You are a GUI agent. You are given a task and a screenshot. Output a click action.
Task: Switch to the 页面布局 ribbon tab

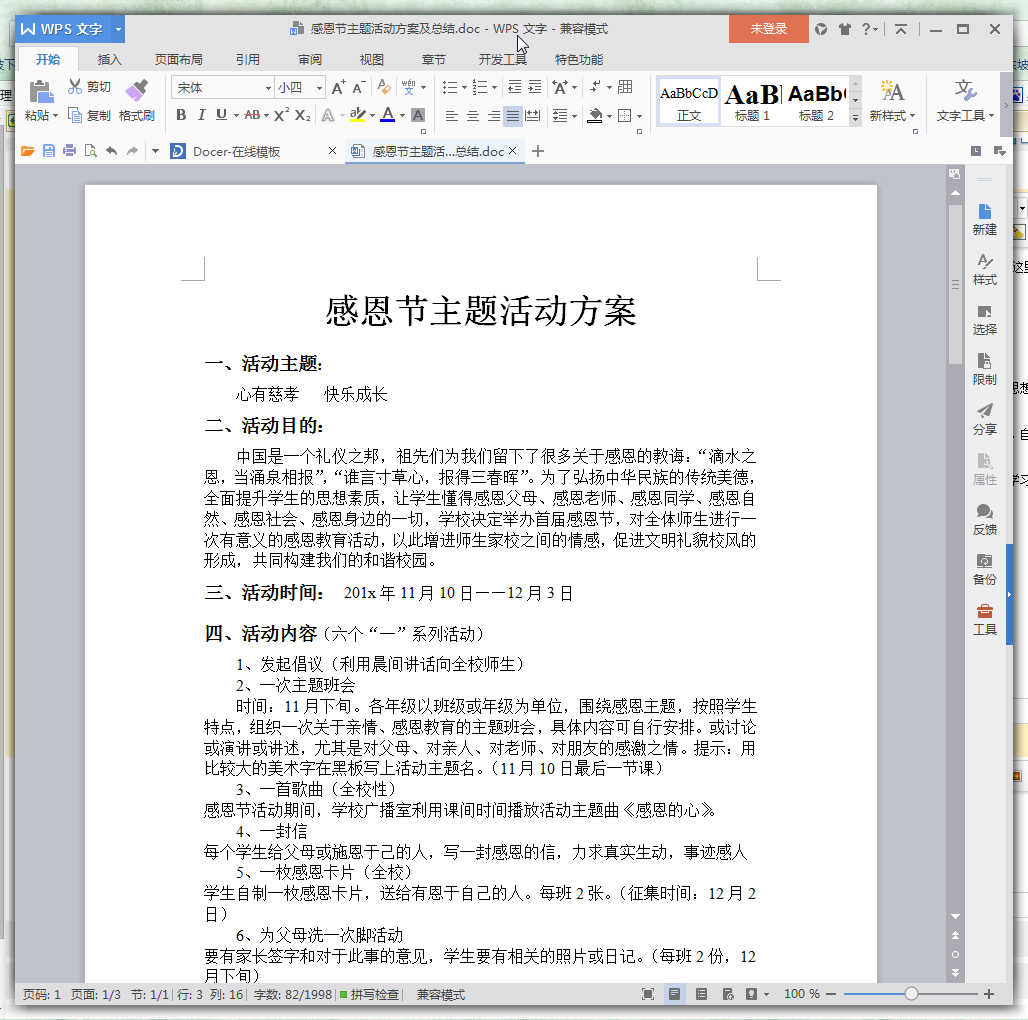178,60
